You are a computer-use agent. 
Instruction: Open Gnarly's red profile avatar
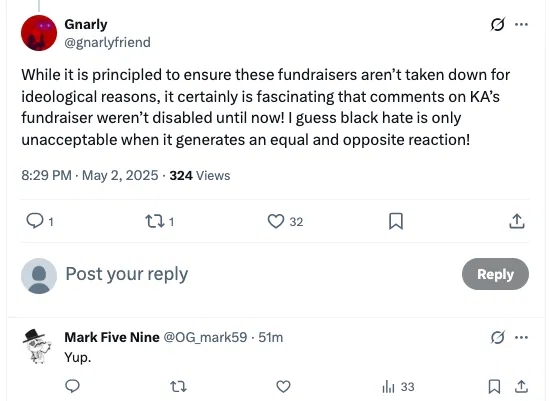[x=39, y=33]
